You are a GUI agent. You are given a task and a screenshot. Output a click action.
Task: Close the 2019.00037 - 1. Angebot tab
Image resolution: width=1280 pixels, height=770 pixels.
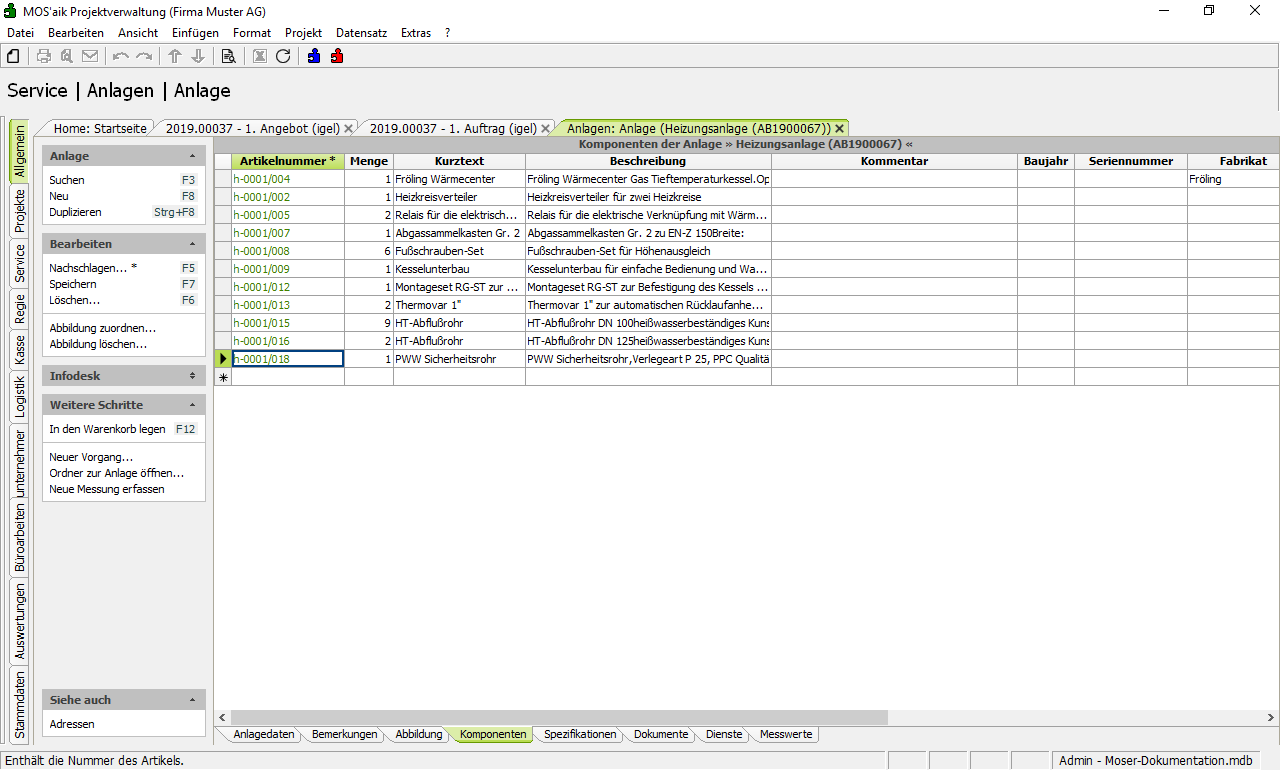pyautogui.click(x=348, y=129)
